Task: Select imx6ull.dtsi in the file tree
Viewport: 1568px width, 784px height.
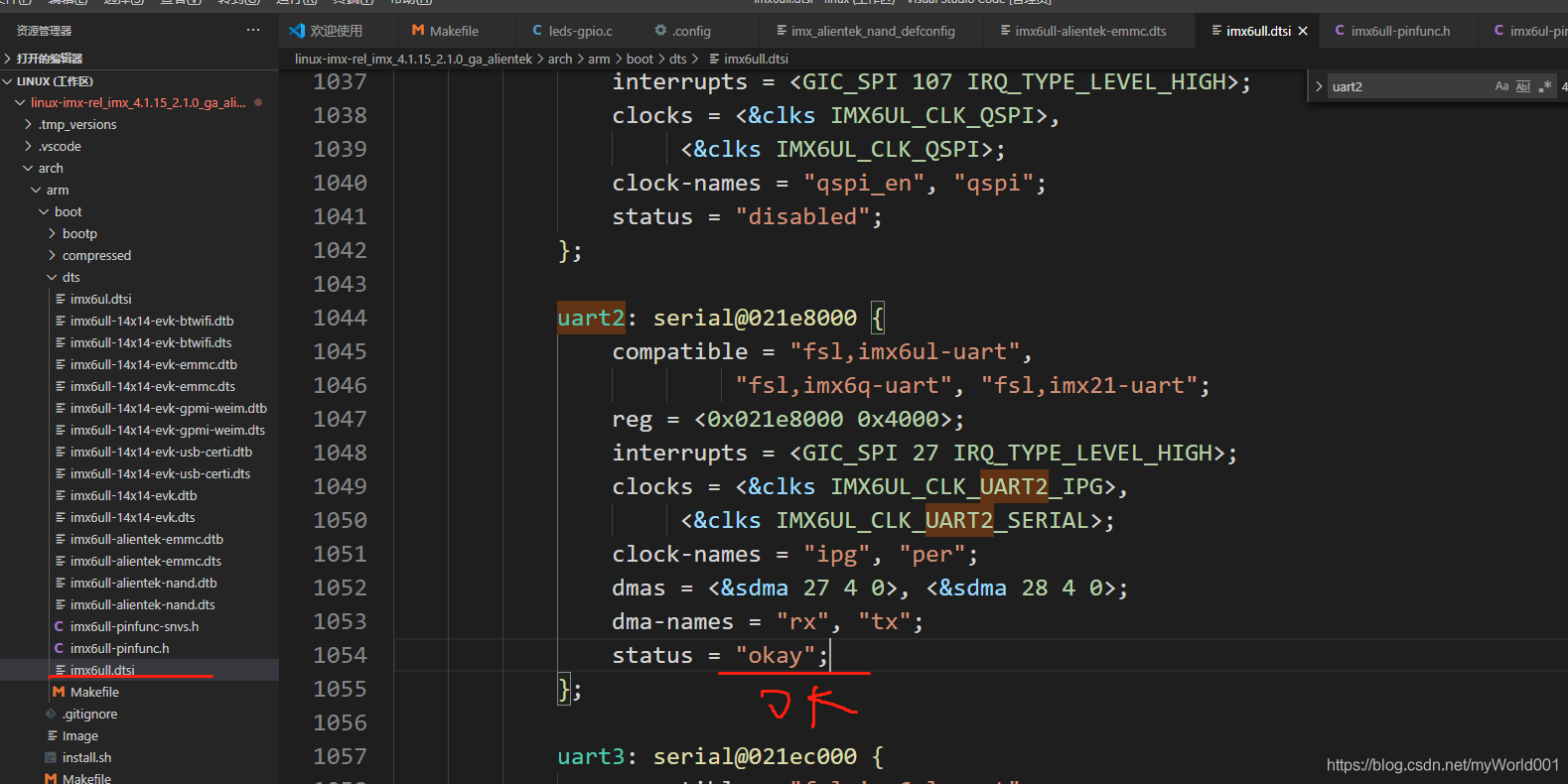Action: point(102,670)
